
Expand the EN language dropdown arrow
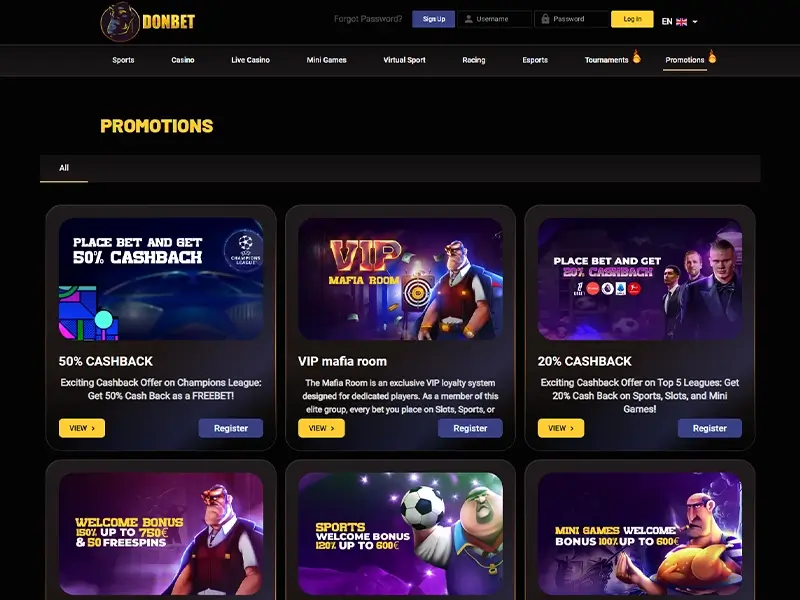(x=694, y=22)
